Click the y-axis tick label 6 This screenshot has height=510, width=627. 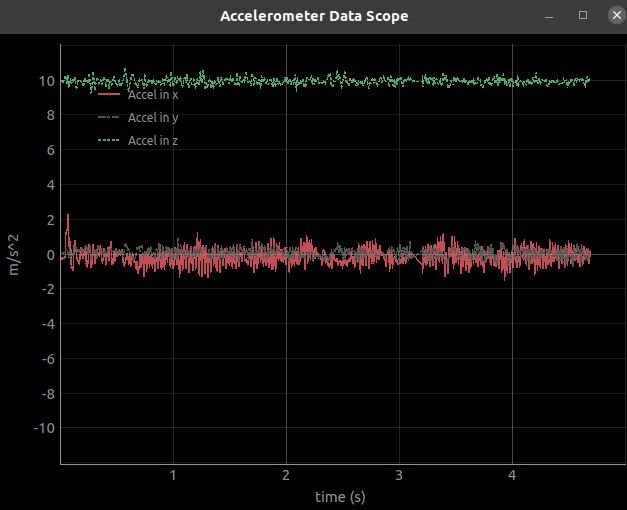[51, 150]
